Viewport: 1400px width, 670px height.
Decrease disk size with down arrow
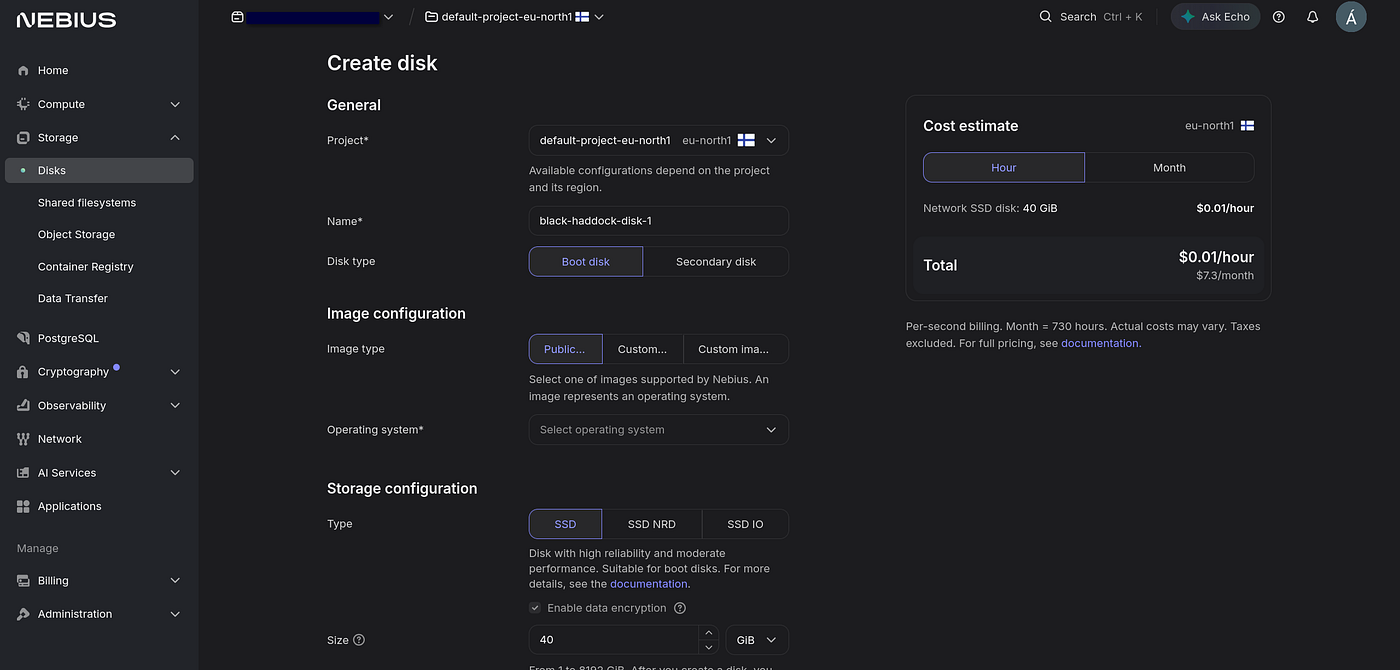(708, 647)
